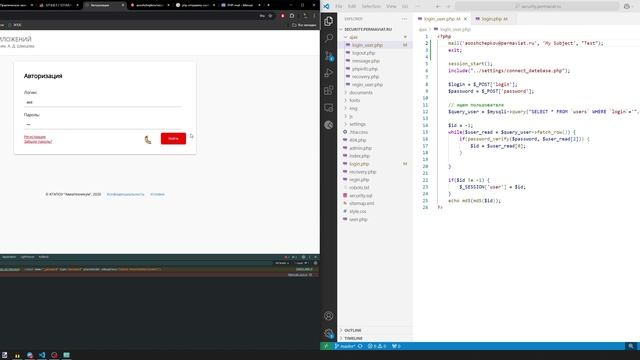Image resolution: width=640 pixels, height=360 pixels.
Task: Click the red circular taskbar app icon
Action: pos(54,355)
